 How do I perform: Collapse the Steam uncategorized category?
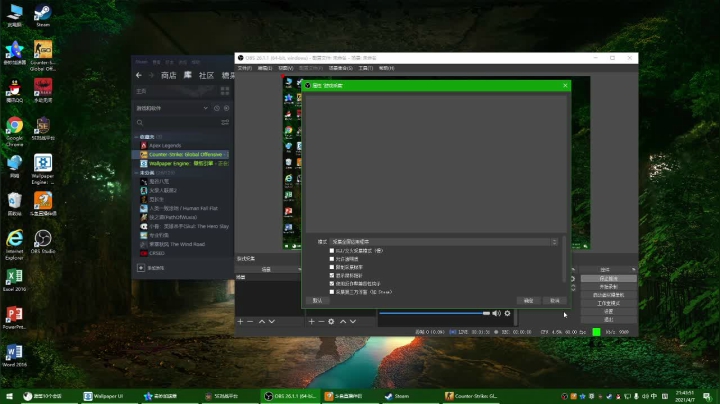(136, 173)
